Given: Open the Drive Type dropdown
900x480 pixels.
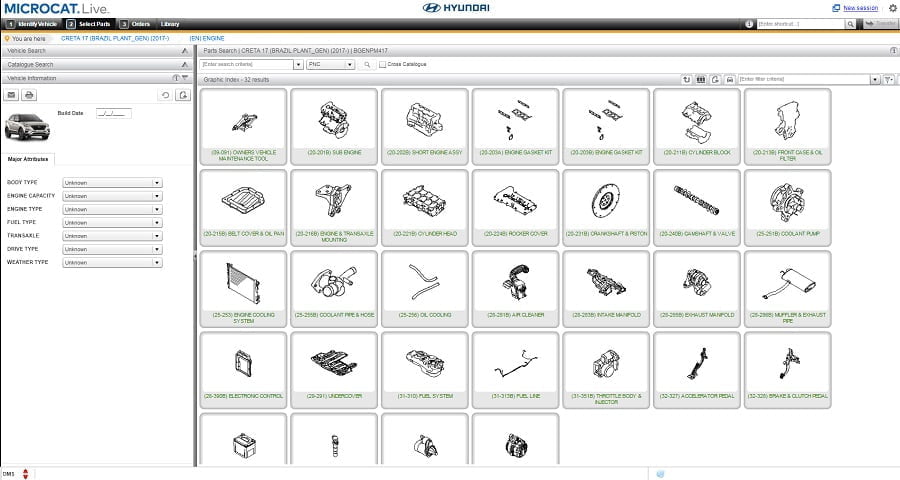Looking at the screenshot, I should coord(112,249).
